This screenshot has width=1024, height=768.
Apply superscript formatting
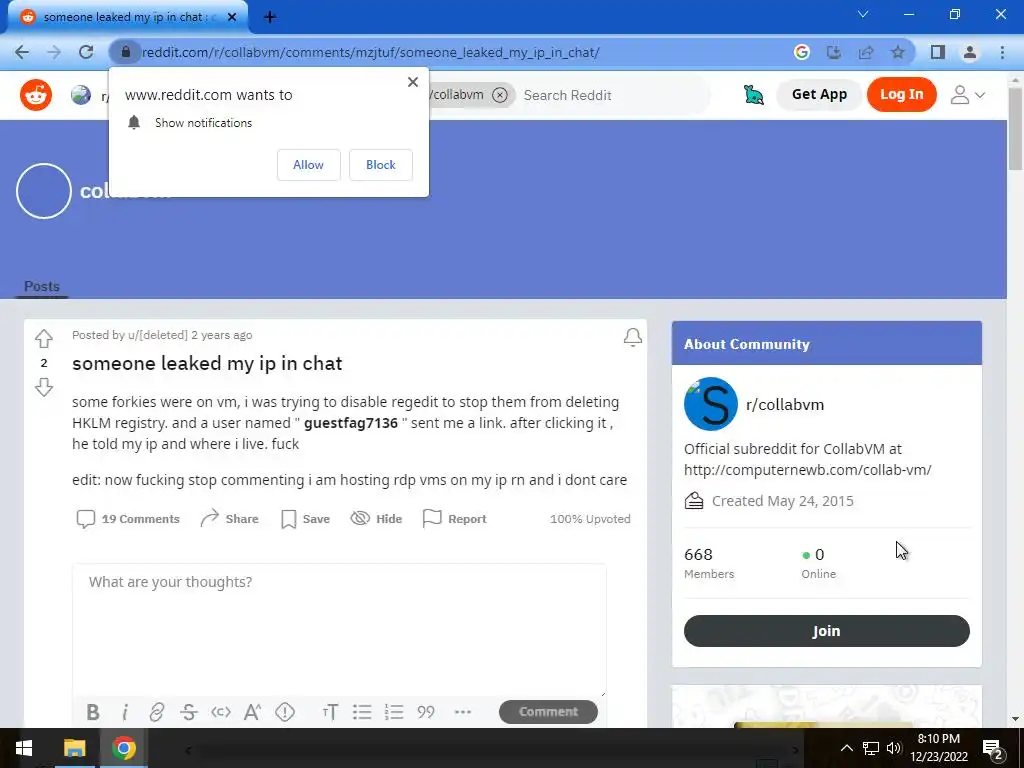point(253,712)
